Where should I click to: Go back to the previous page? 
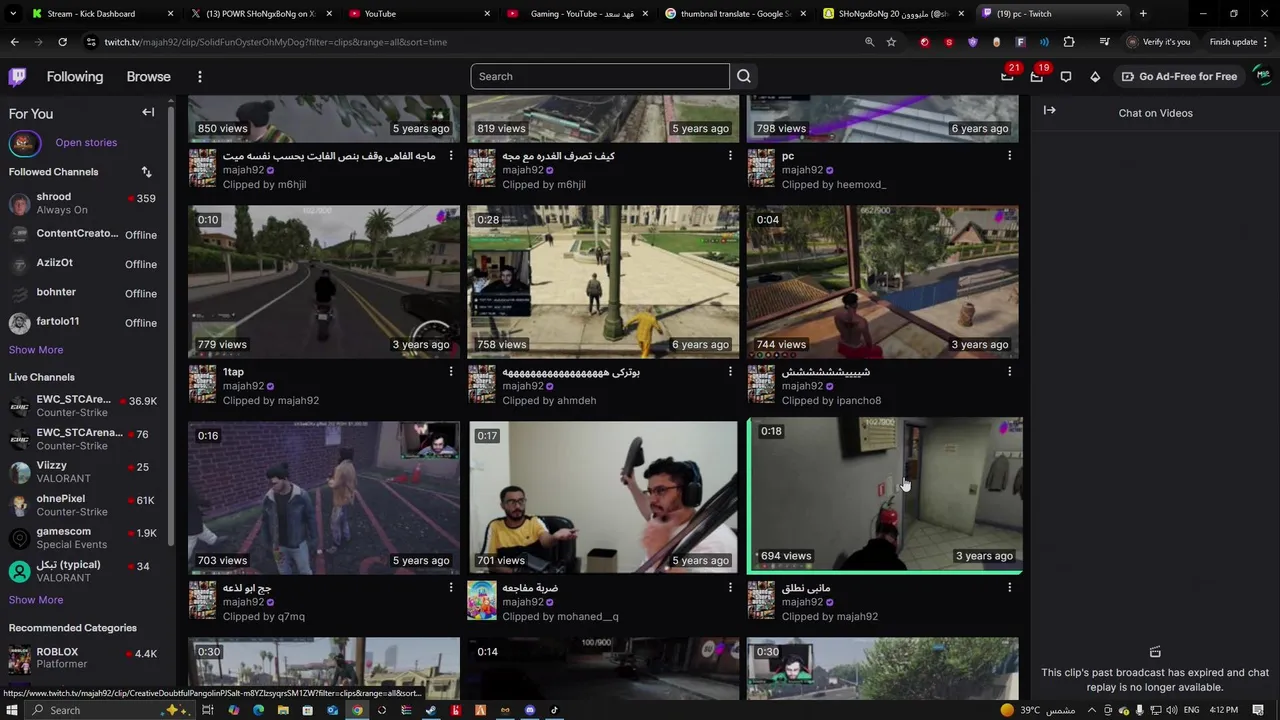pos(14,42)
